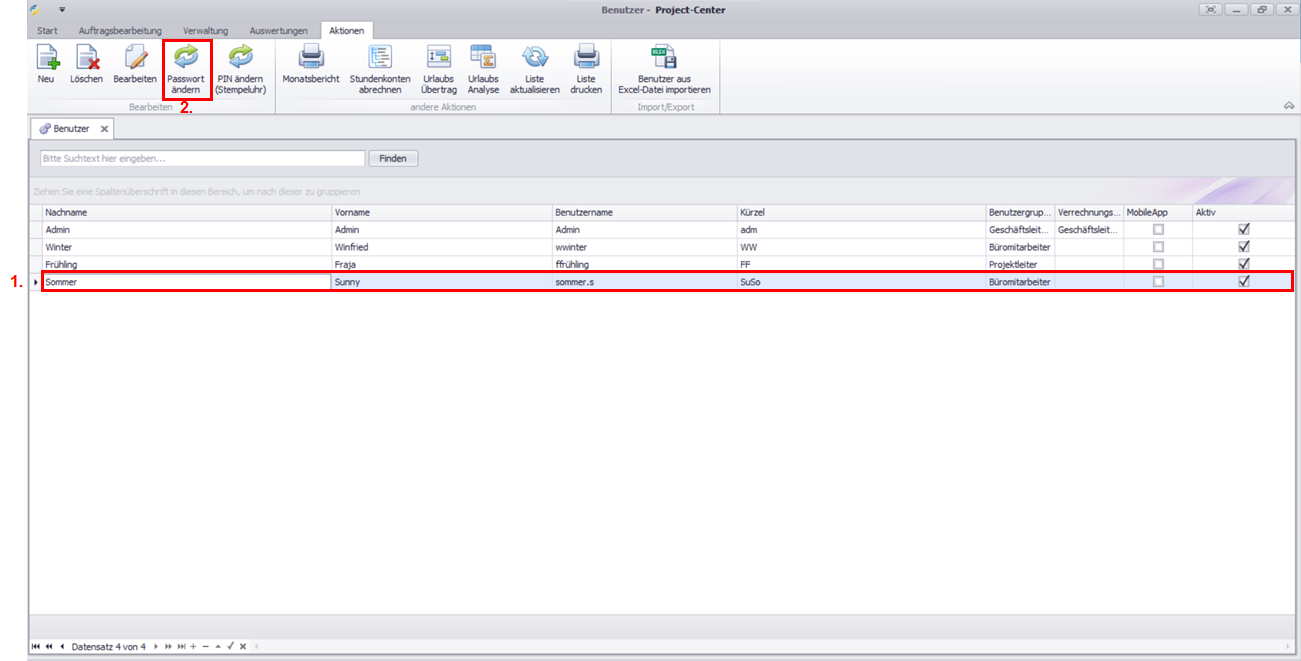This screenshot has width=1301, height=661.
Task: Refresh list with Liste aktualisieren
Action: click(x=535, y=58)
